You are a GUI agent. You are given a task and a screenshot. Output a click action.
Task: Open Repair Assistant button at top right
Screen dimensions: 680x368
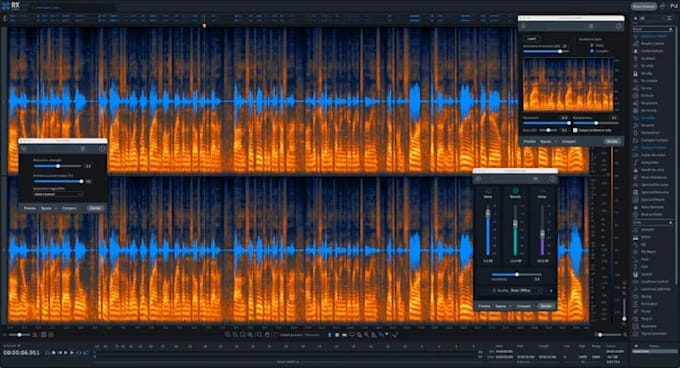(644, 7)
